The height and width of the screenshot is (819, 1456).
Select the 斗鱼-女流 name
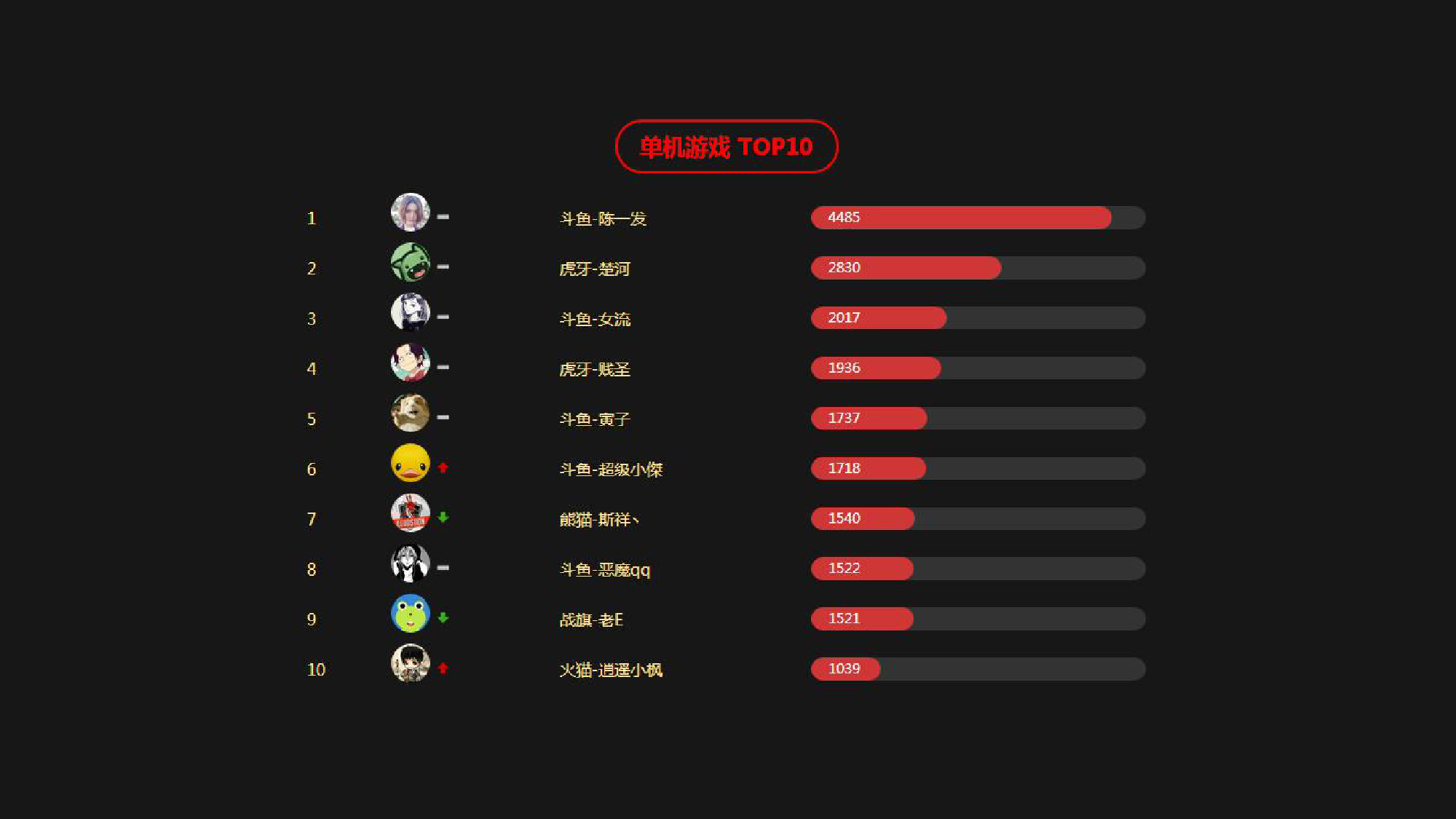pyautogui.click(x=595, y=319)
